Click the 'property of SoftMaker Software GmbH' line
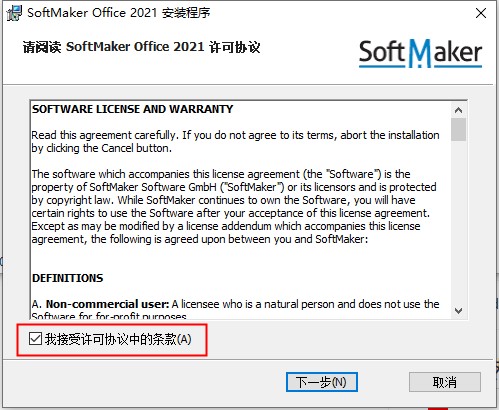Image resolution: width=499 pixels, height=410 pixels. click(x=234, y=187)
